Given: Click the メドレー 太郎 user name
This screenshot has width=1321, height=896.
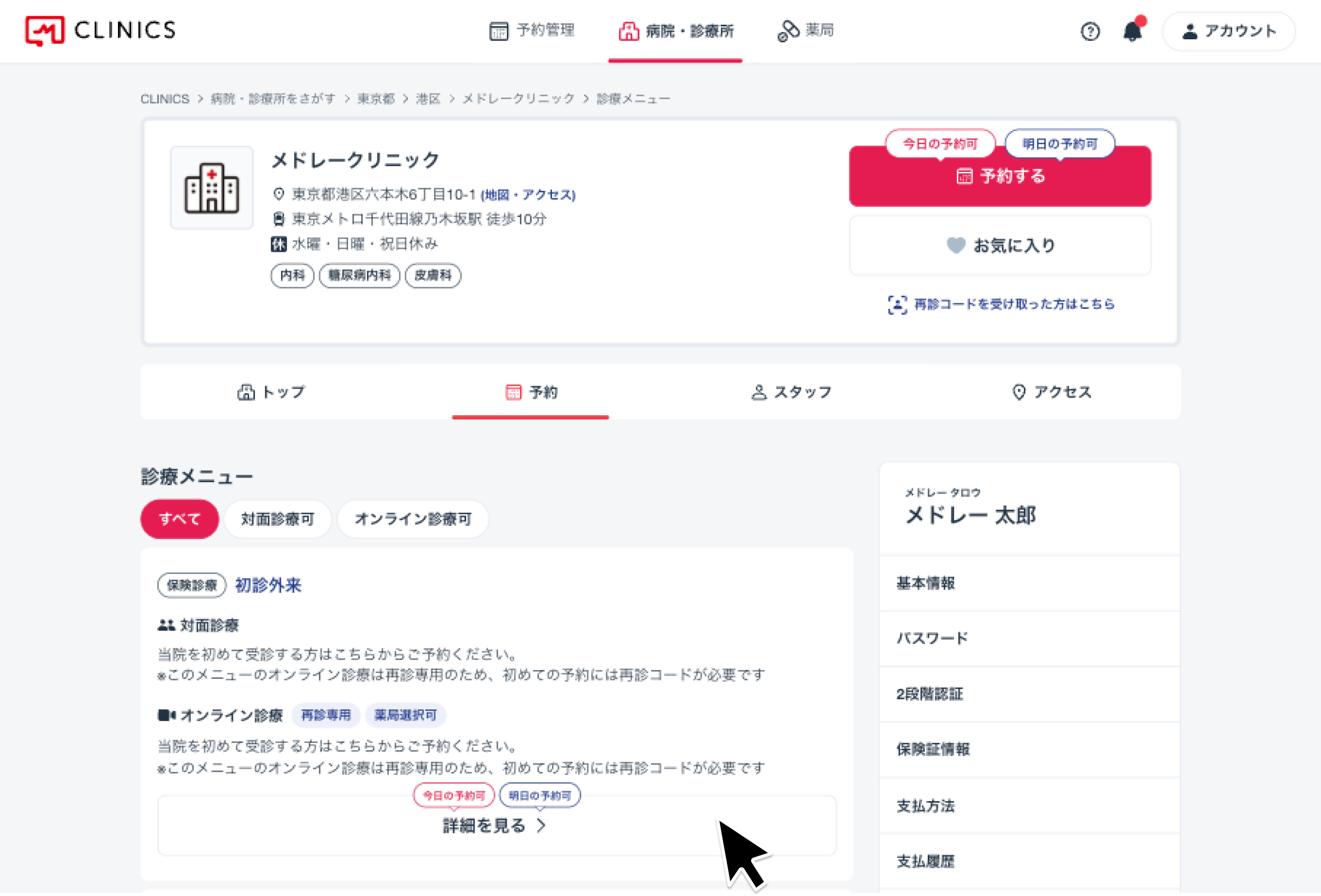Looking at the screenshot, I should (x=971, y=516).
